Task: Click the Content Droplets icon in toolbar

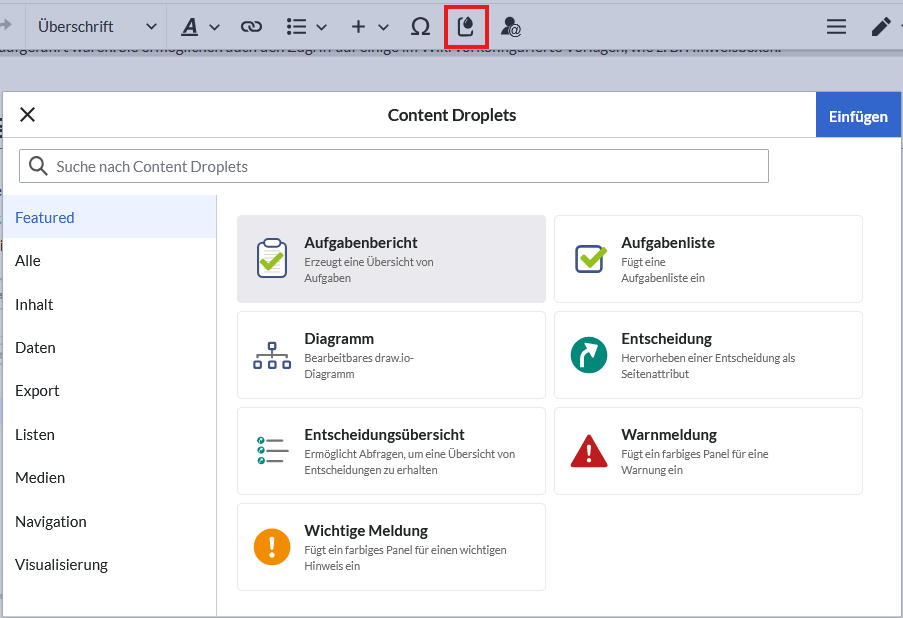Action: (x=465, y=27)
